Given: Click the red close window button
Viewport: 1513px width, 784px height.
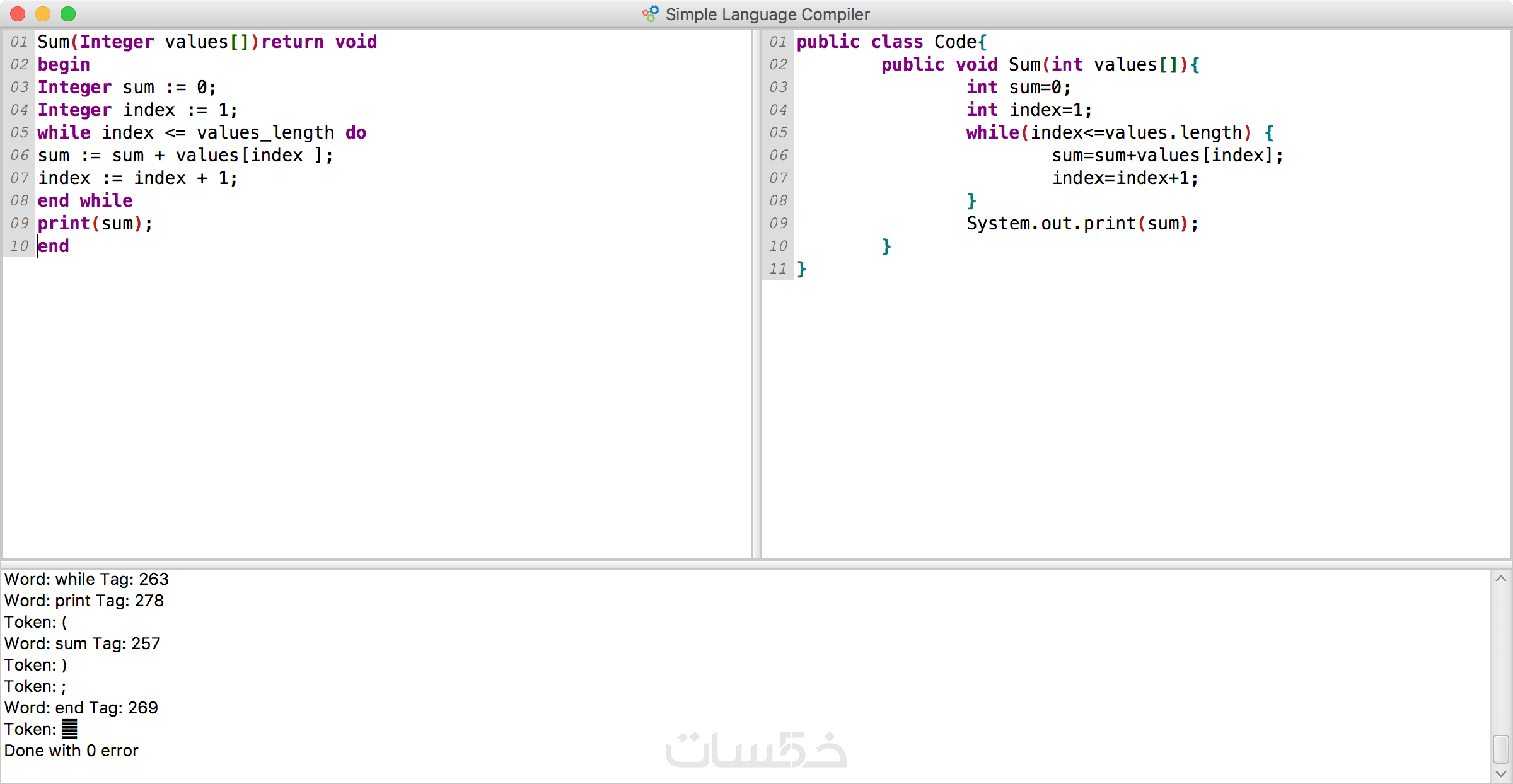Looking at the screenshot, I should pyautogui.click(x=18, y=13).
